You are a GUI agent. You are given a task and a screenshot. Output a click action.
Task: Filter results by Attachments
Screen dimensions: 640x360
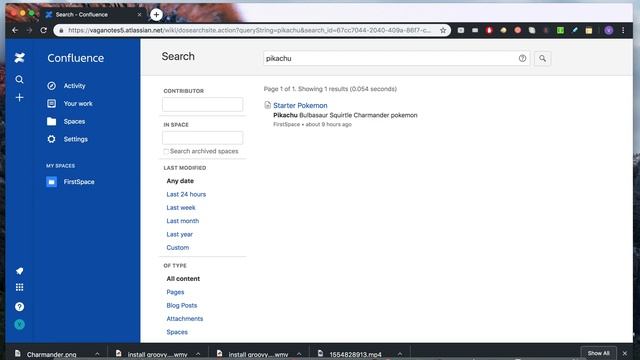184,319
